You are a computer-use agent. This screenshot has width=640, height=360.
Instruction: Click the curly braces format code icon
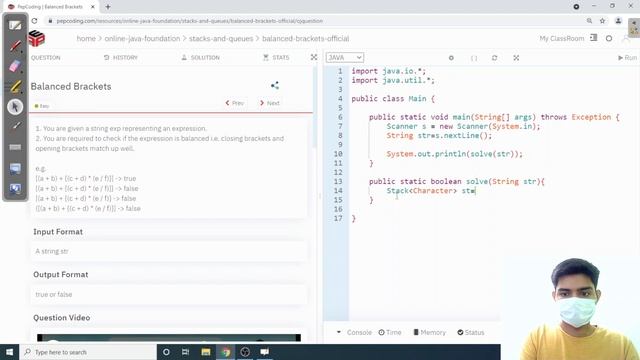[474, 58]
